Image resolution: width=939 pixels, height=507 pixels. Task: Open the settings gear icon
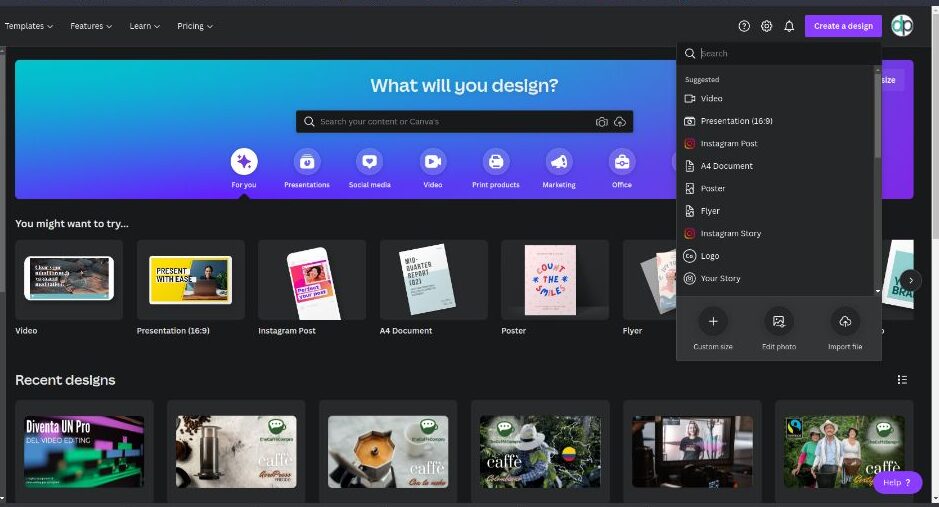pyautogui.click(x=767, y=26)
